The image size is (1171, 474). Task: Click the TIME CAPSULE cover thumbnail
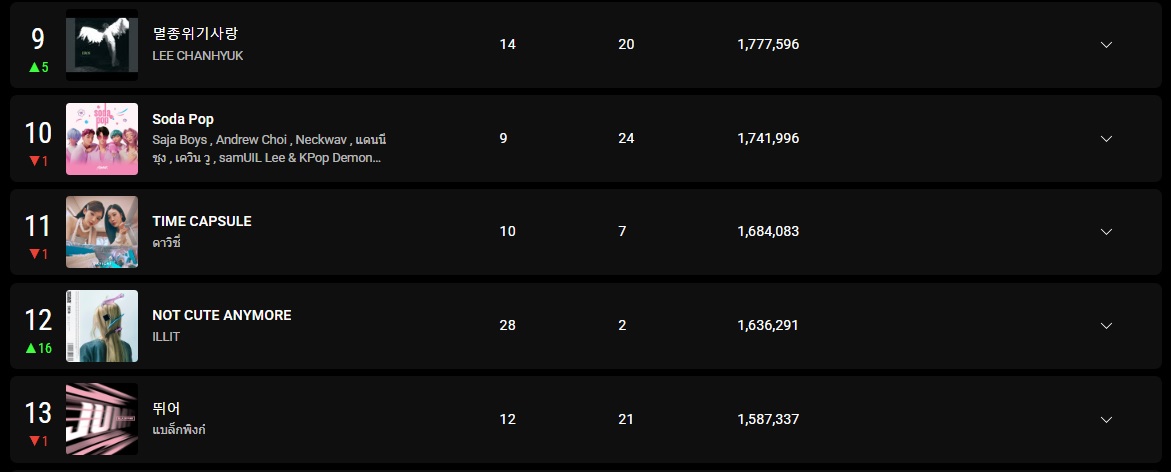point(102,231)
